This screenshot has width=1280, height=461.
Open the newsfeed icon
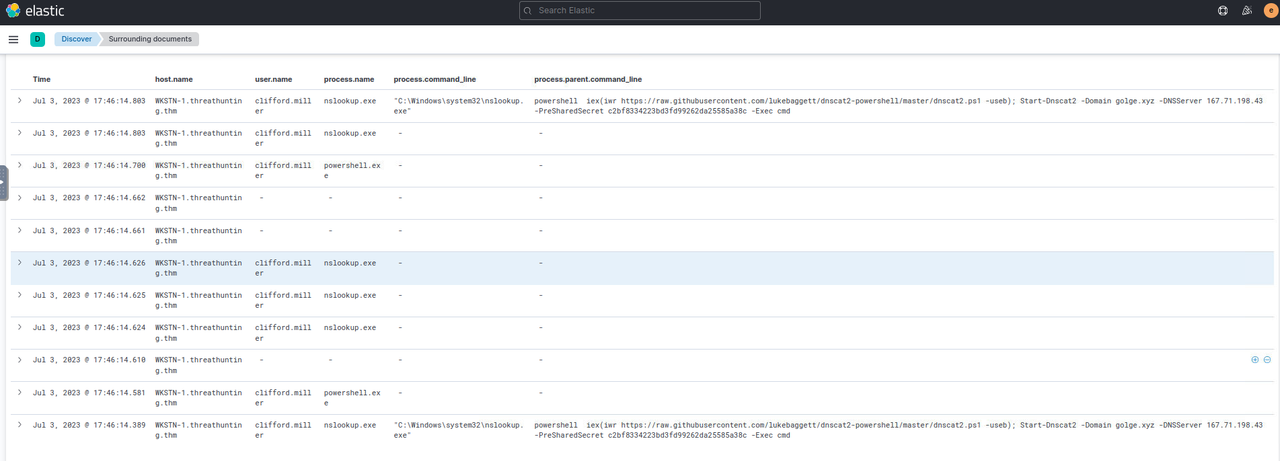[x=1246, y=11]
